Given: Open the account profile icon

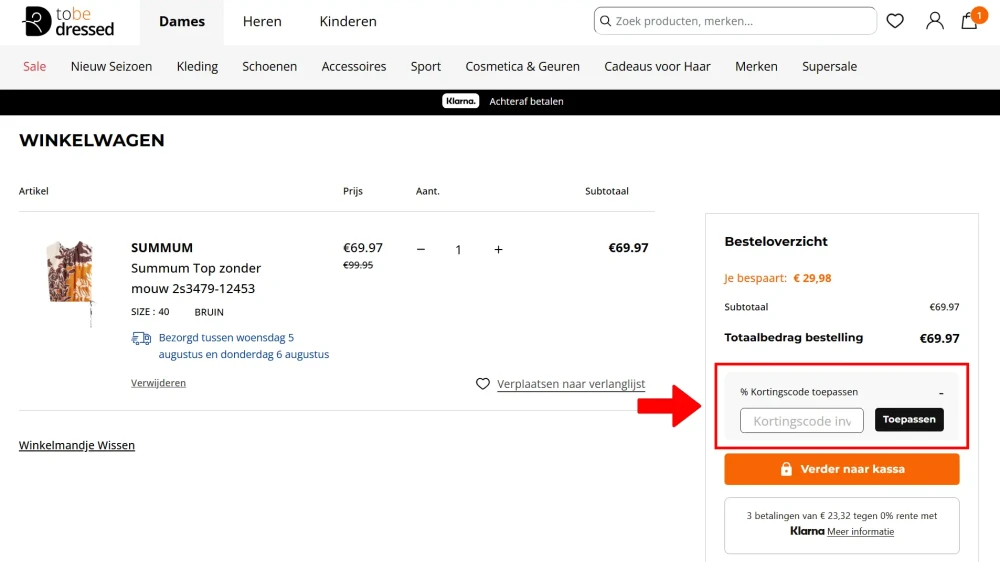Looking at the screenshot, I should click(934, 21).
